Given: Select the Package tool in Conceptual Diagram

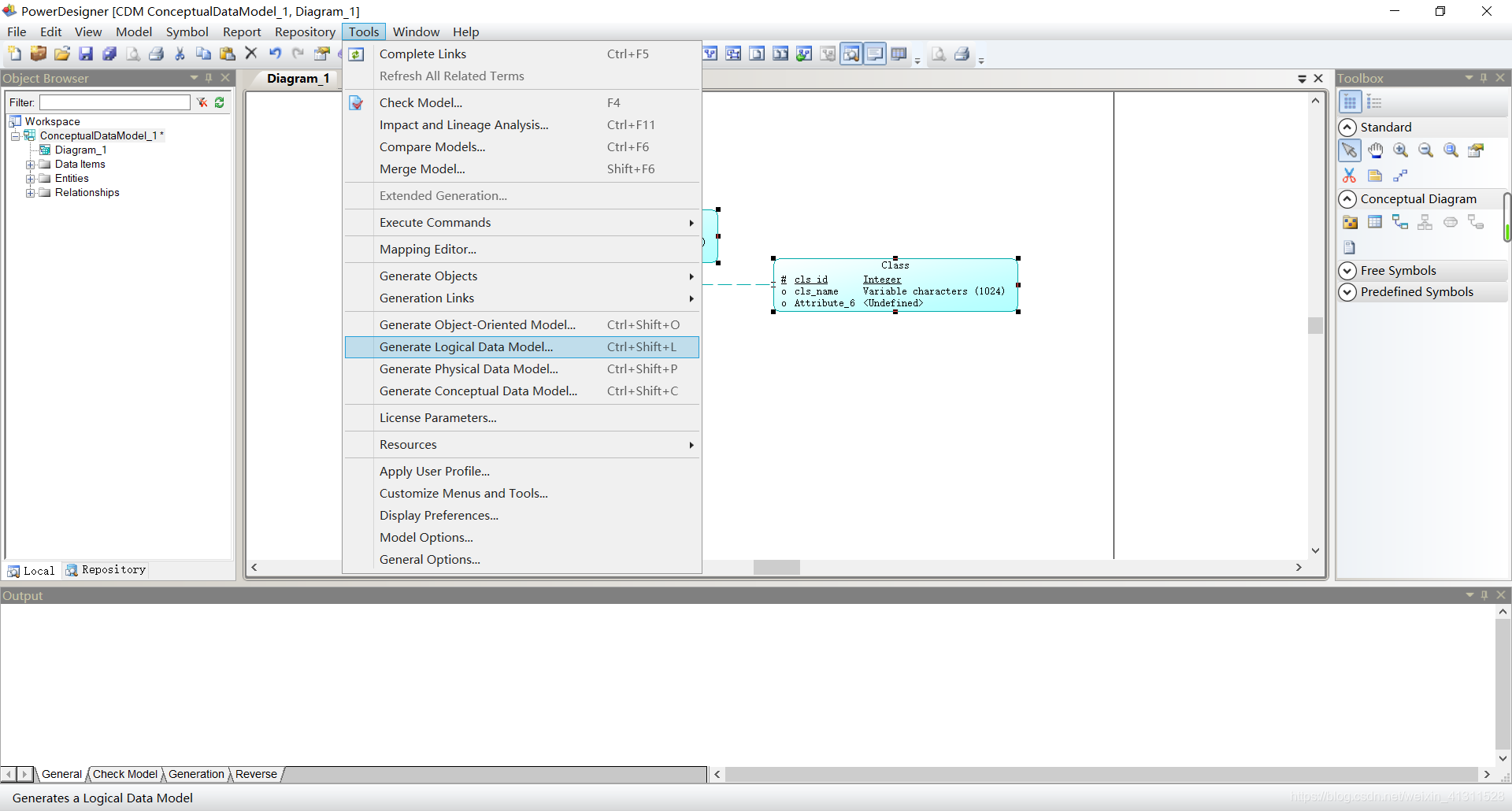Looking at the screenshot, I should click(x=1350, y=222).
